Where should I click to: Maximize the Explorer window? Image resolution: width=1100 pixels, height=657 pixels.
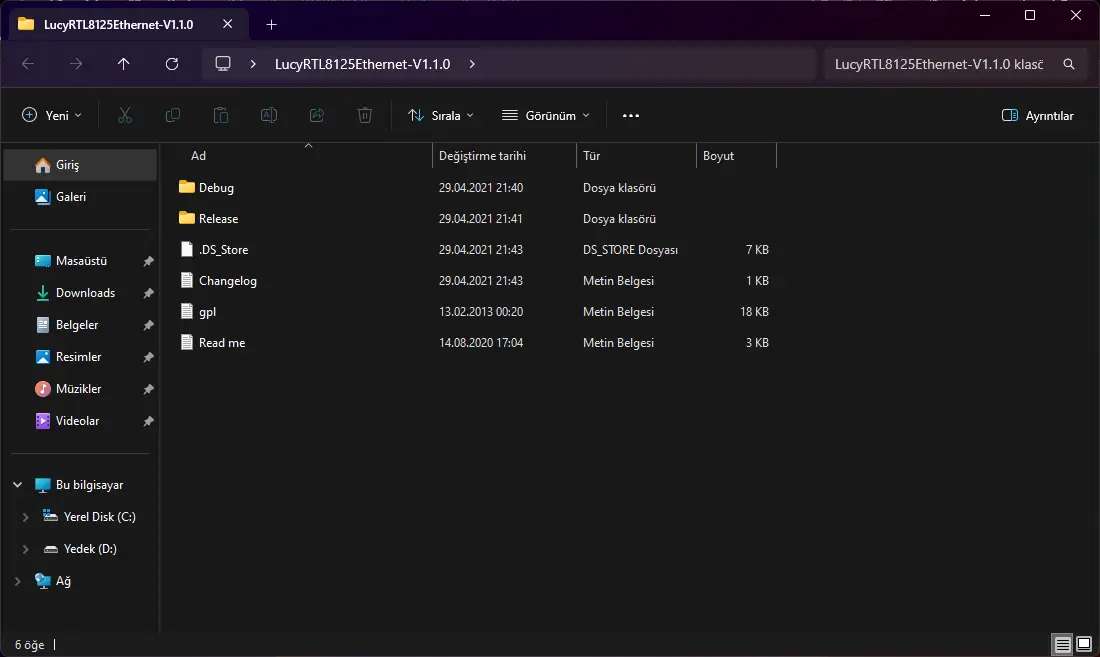[x=1030, y=15]
